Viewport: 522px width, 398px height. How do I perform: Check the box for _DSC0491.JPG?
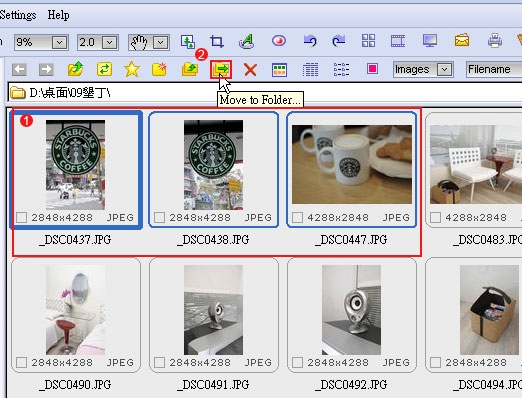(159, 362)
